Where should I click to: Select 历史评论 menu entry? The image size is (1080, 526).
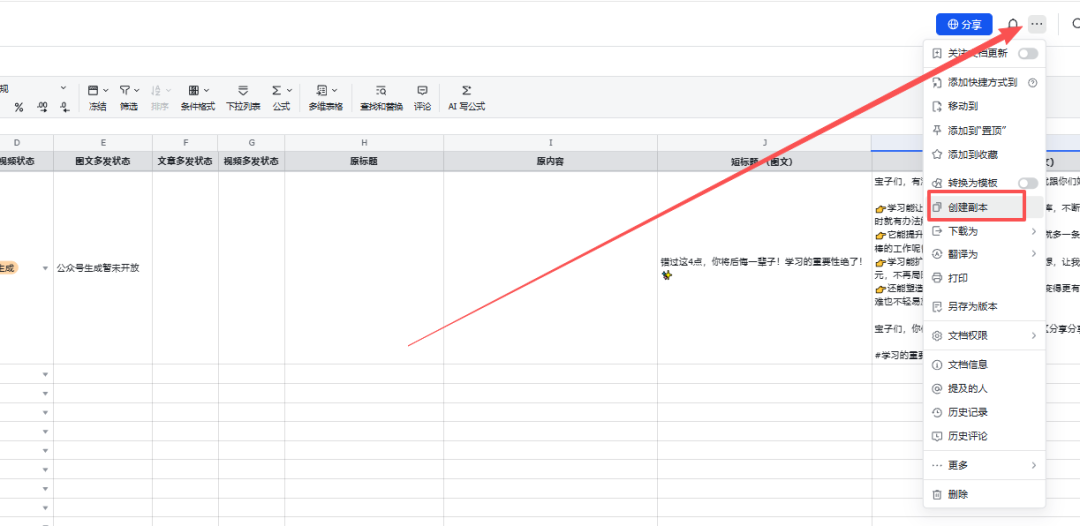[984, 436]
